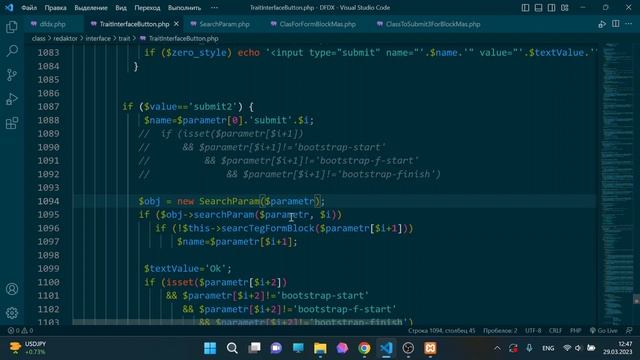Viewport: 640px width, 360px height.
Task: Click '$textValue' on line 1099
Action: (171, 269)
